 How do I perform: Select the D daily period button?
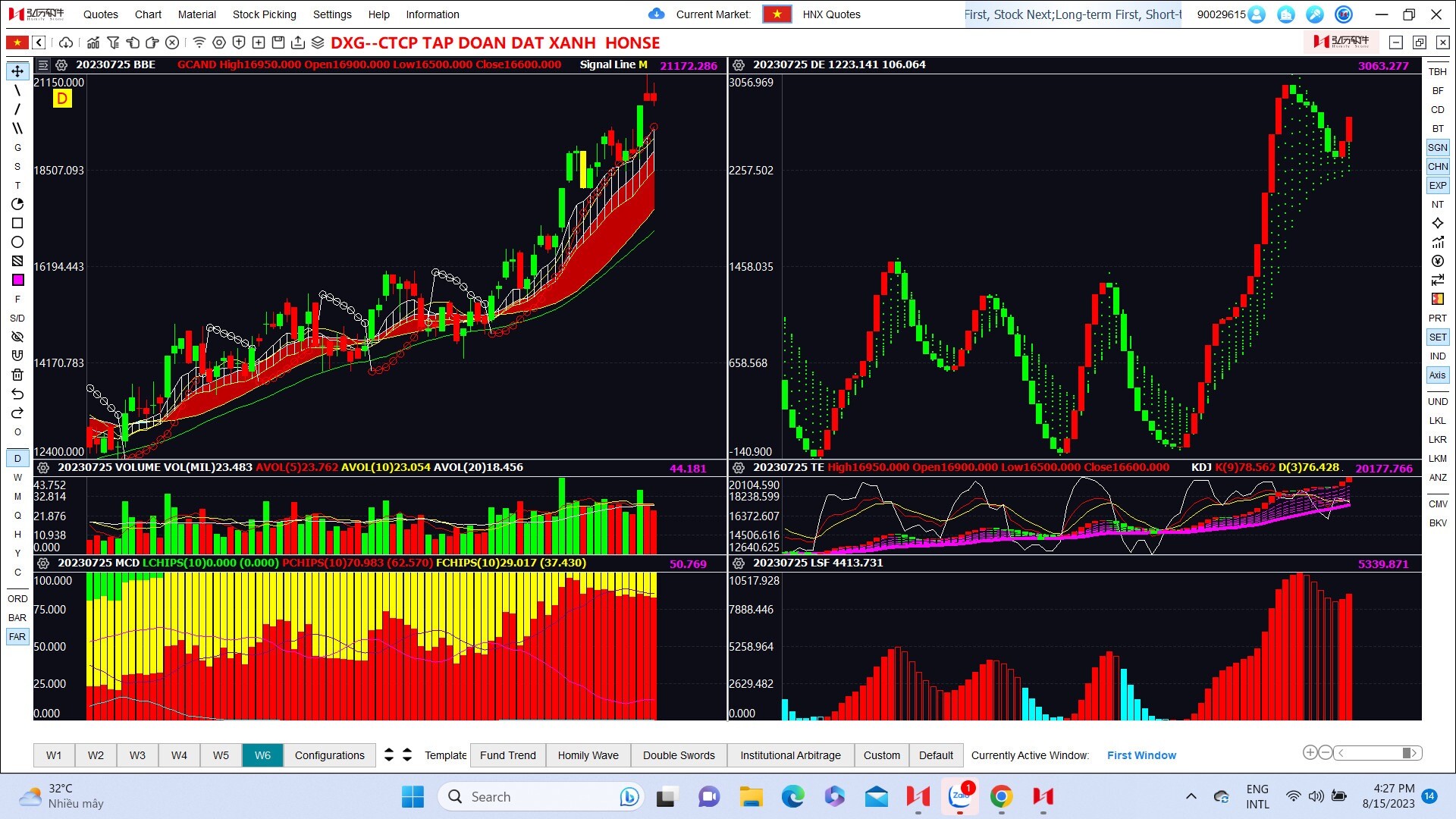point(17,459)
